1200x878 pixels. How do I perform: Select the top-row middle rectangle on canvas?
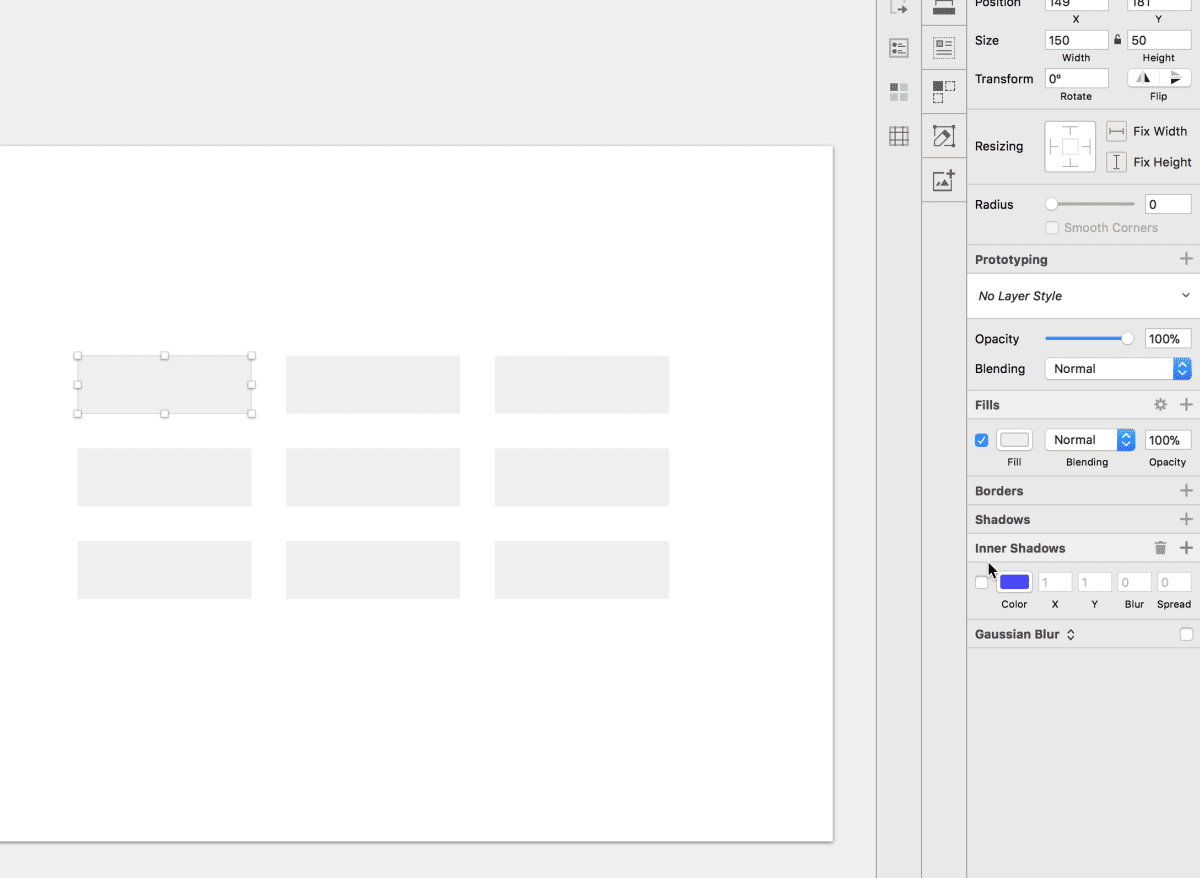(373, 385)
